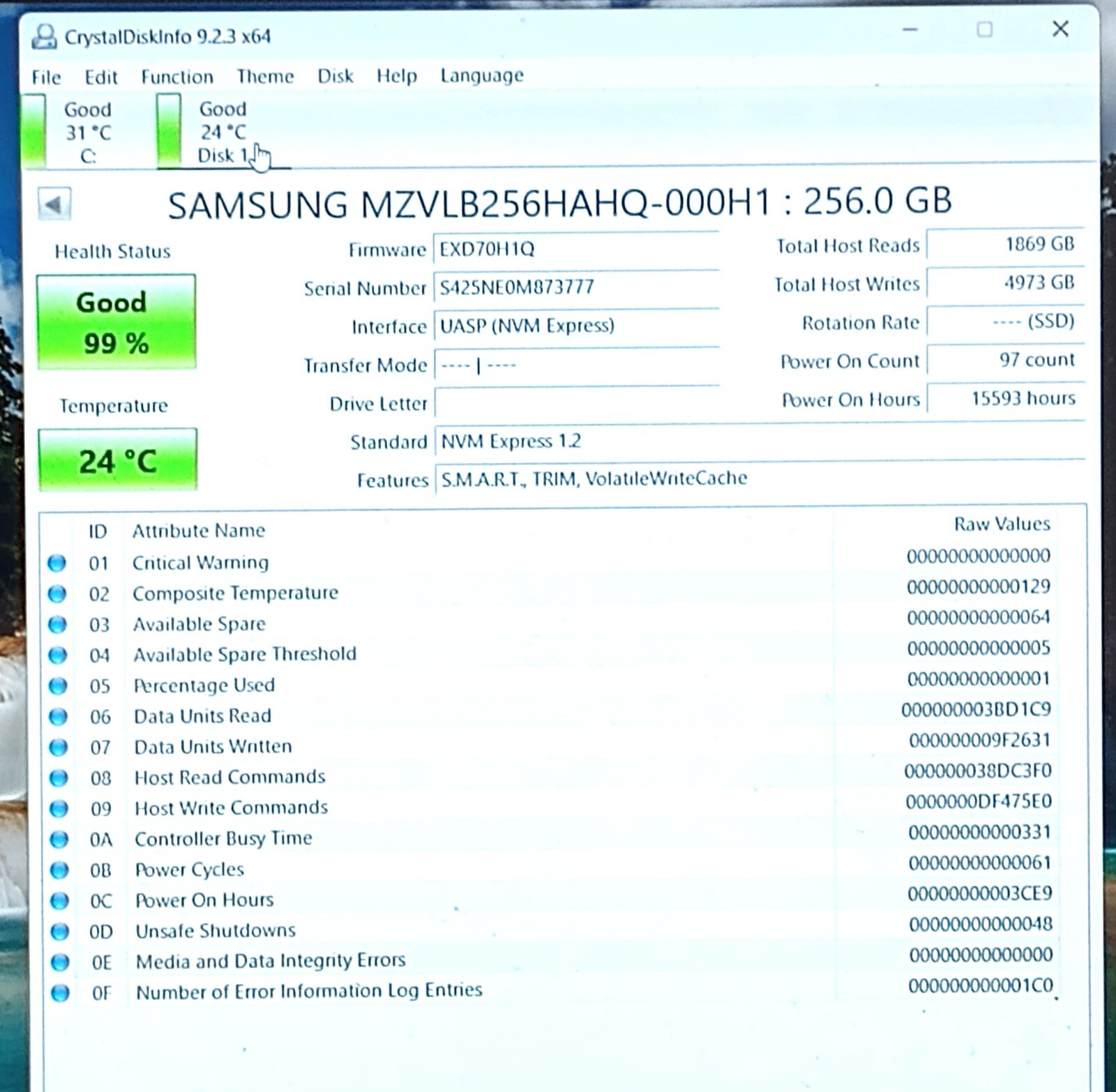The width and height of the screenshot is (1116, 1092).
Task: Click the Rotation Rate value (SSD)
Action: pyautogui.click(x=1005, y=321)
